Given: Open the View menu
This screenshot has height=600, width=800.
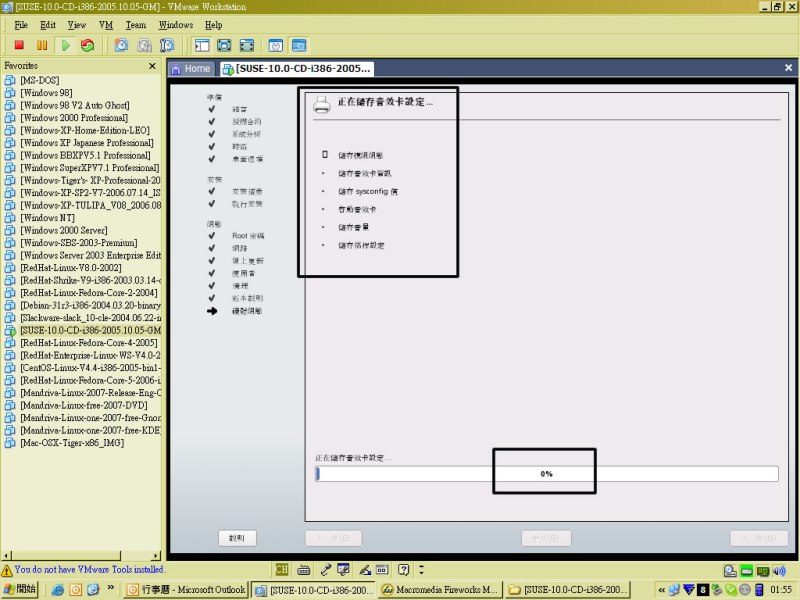Looking at the screenshot, I should point(77,25).
